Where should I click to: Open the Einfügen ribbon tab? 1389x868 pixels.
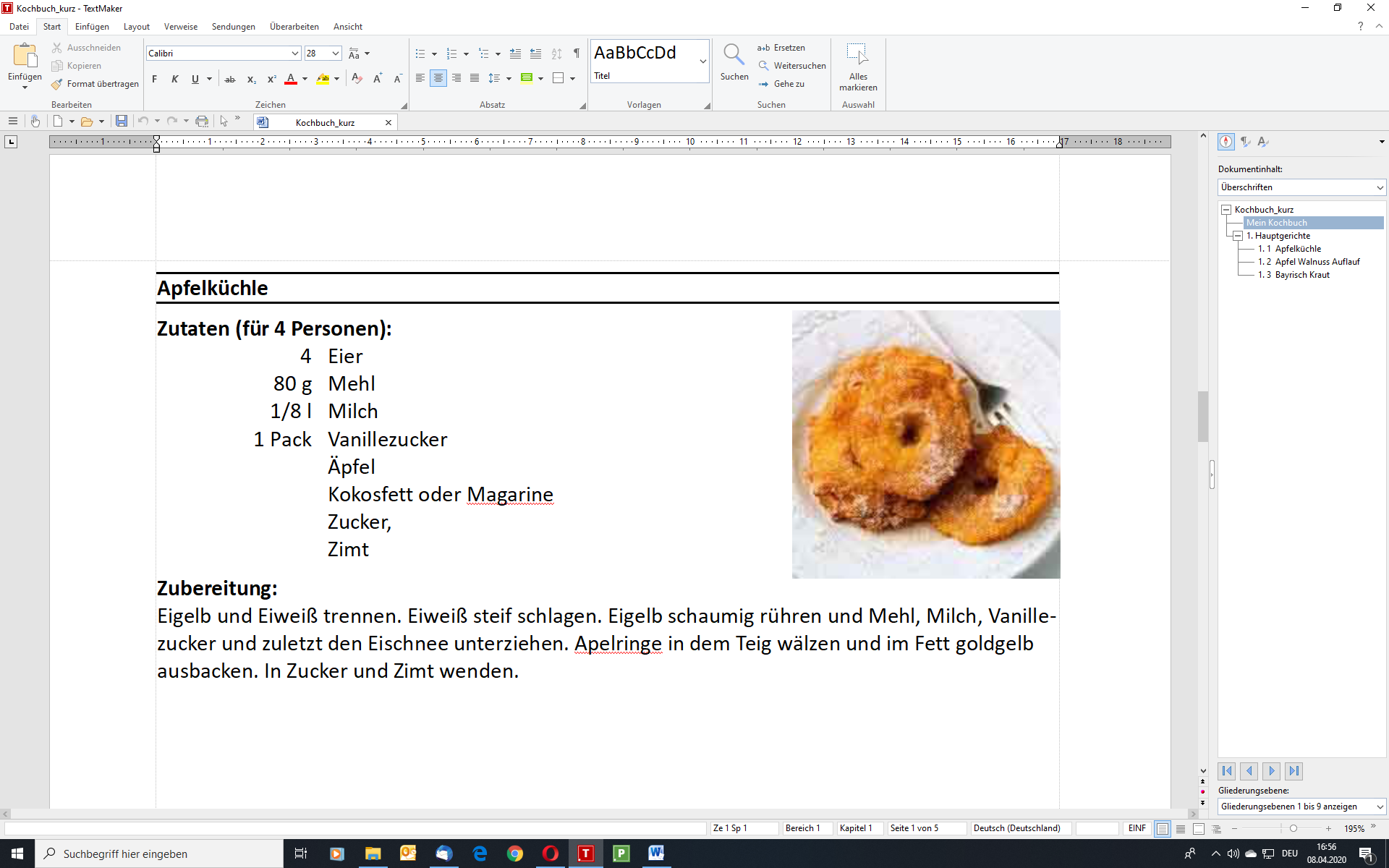tap(92, 27)
